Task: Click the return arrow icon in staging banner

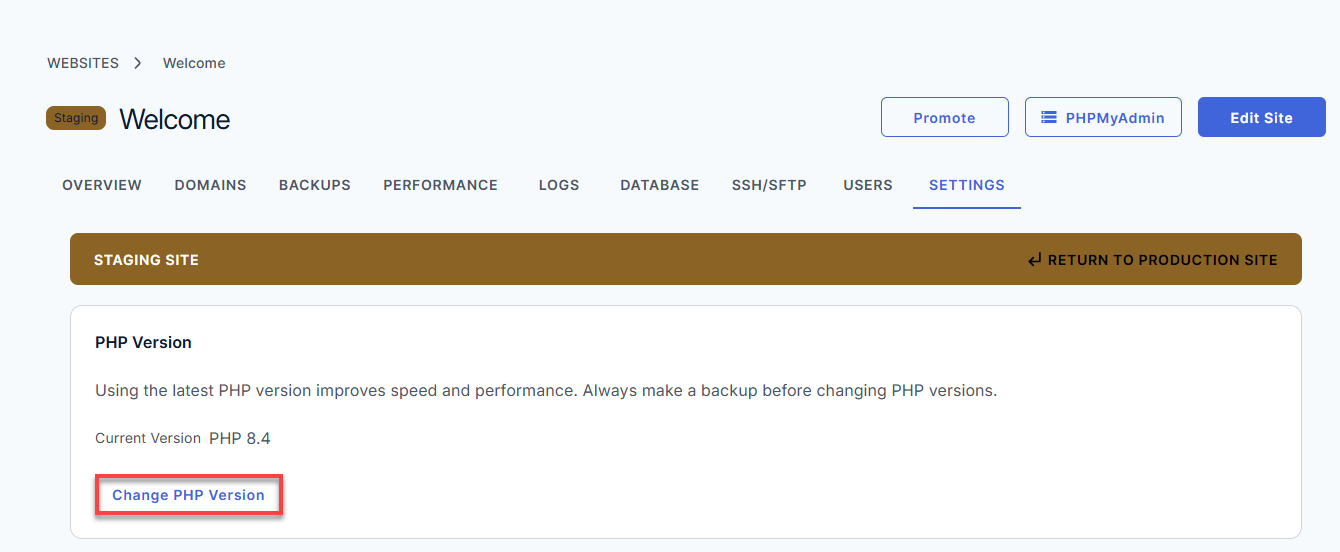Action: (x=1035, y=260)
